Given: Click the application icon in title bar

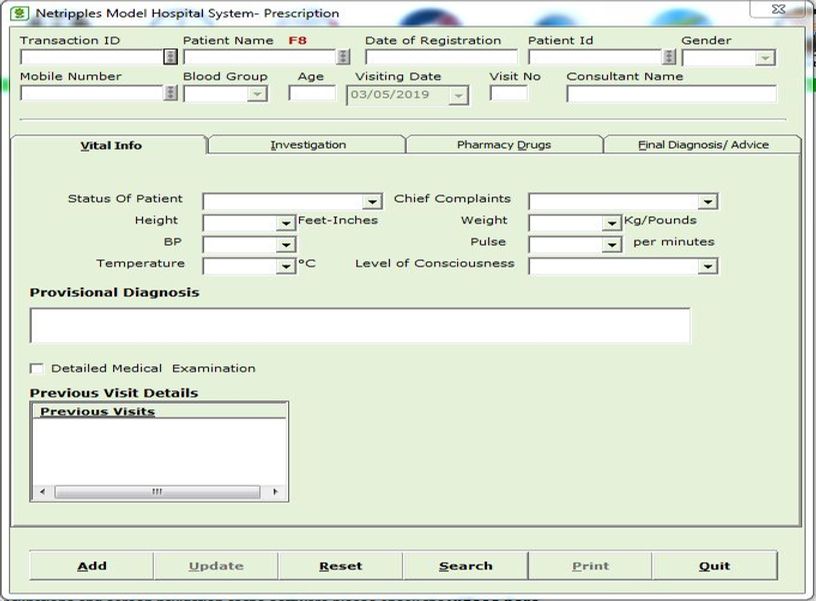Looking at the screenshot, I should (x=19, y=13).
